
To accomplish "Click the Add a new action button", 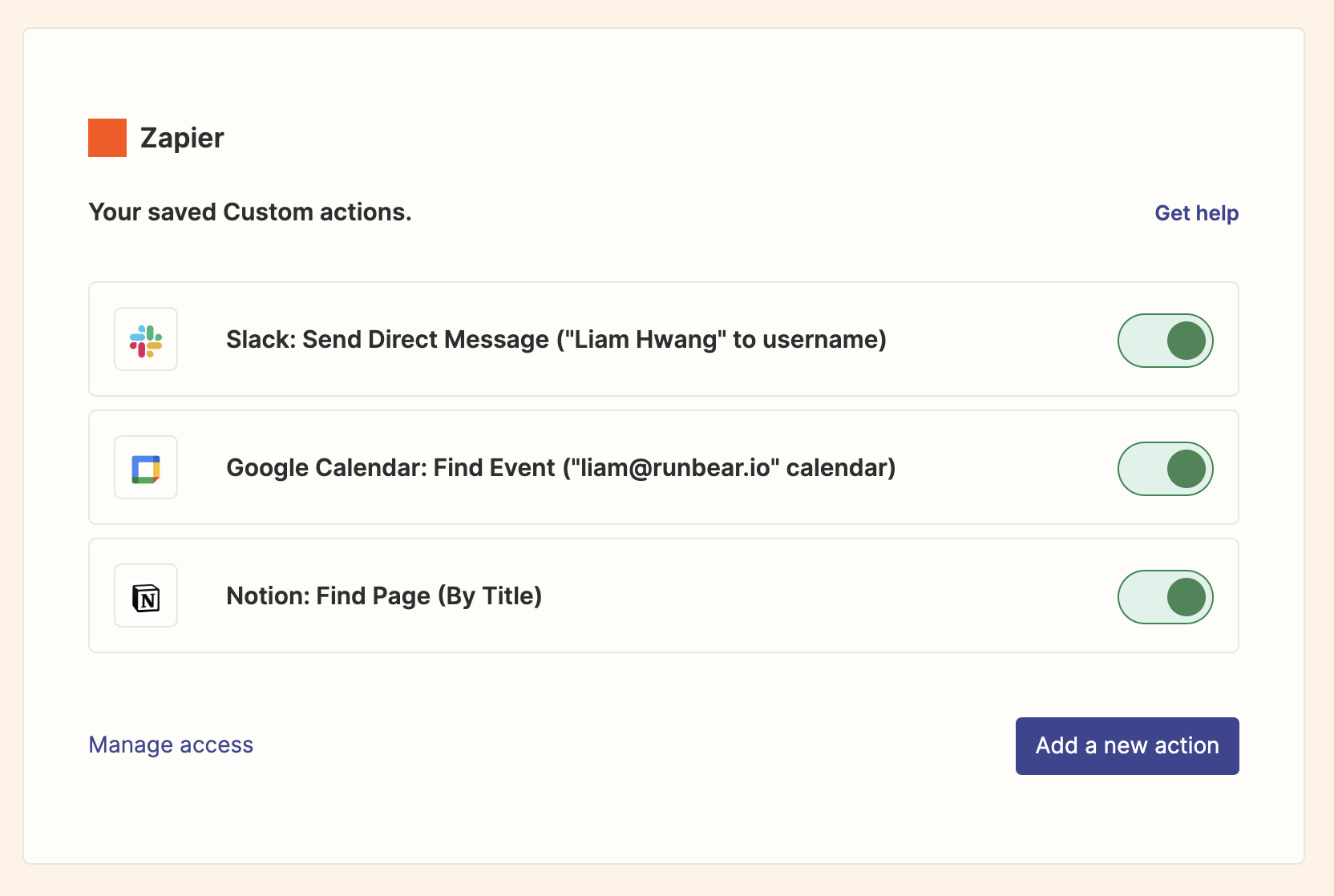I will [x=1127, y=746].
